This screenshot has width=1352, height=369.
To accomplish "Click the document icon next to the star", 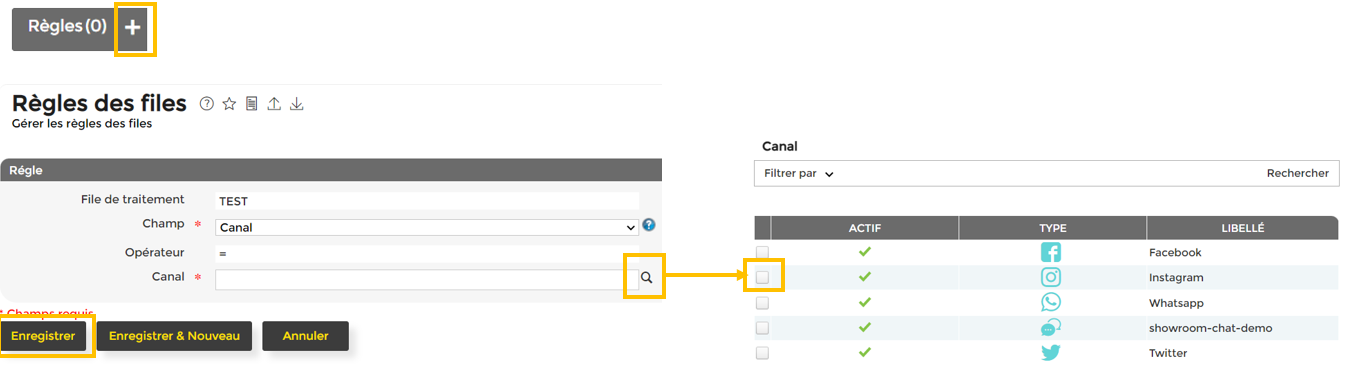I will coord(252,103).
